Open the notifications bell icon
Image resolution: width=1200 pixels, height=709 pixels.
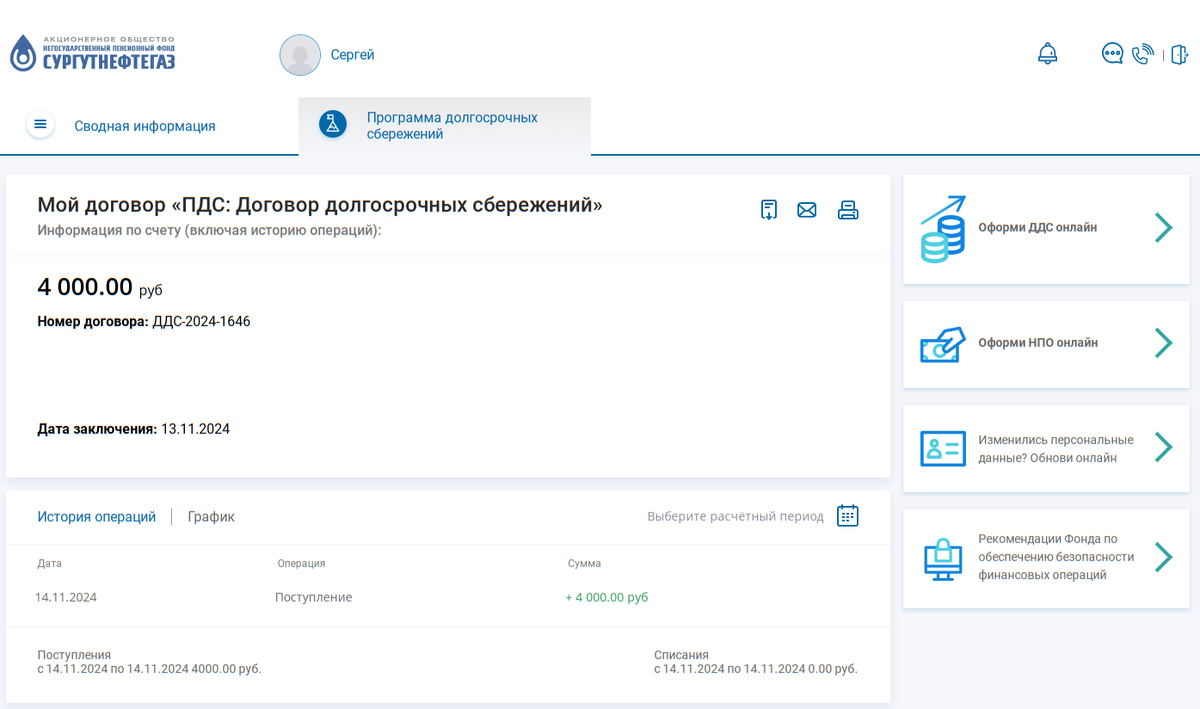click(x=1048, y=53)
